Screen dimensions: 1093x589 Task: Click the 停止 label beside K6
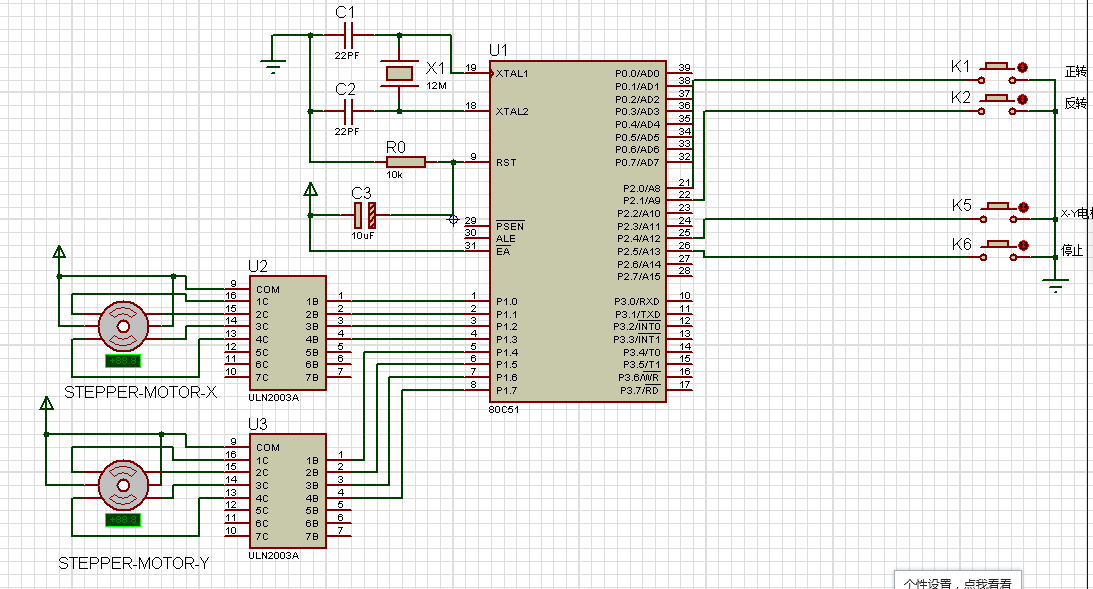point(1072,250)
